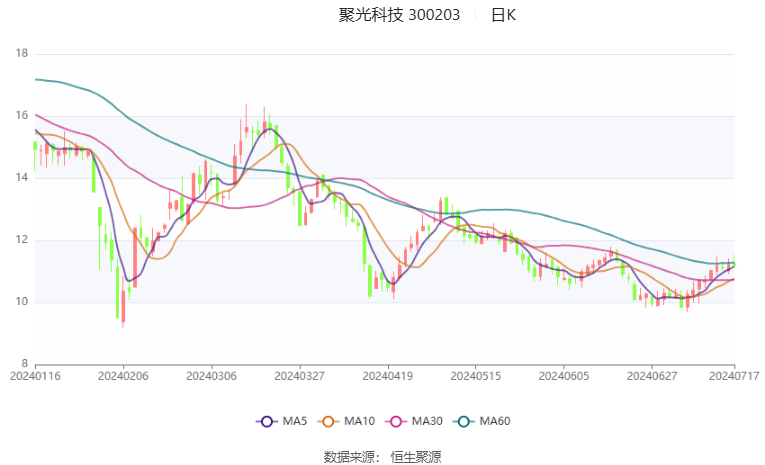This screenshot has height=465, width=765.
Task: Click x-axis date label 20240717
Action: tap(734, 376)
